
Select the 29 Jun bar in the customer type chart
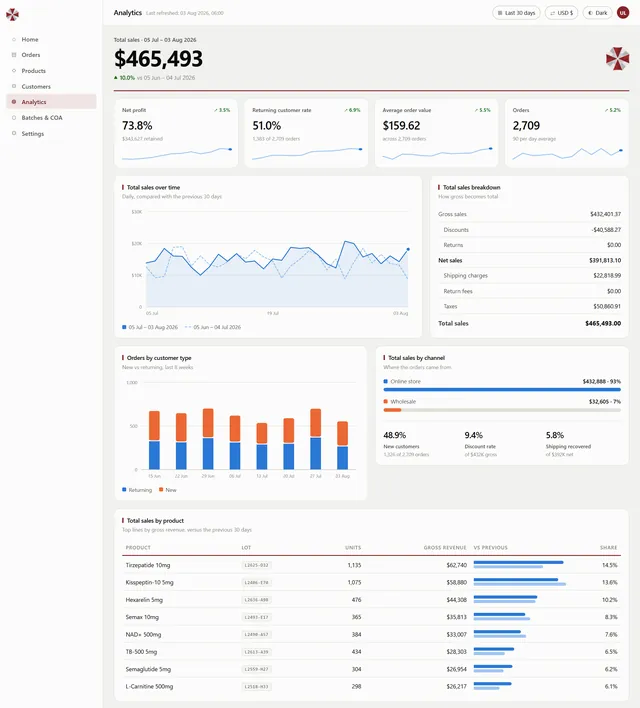pyautogui.click(x=208, y=439)
